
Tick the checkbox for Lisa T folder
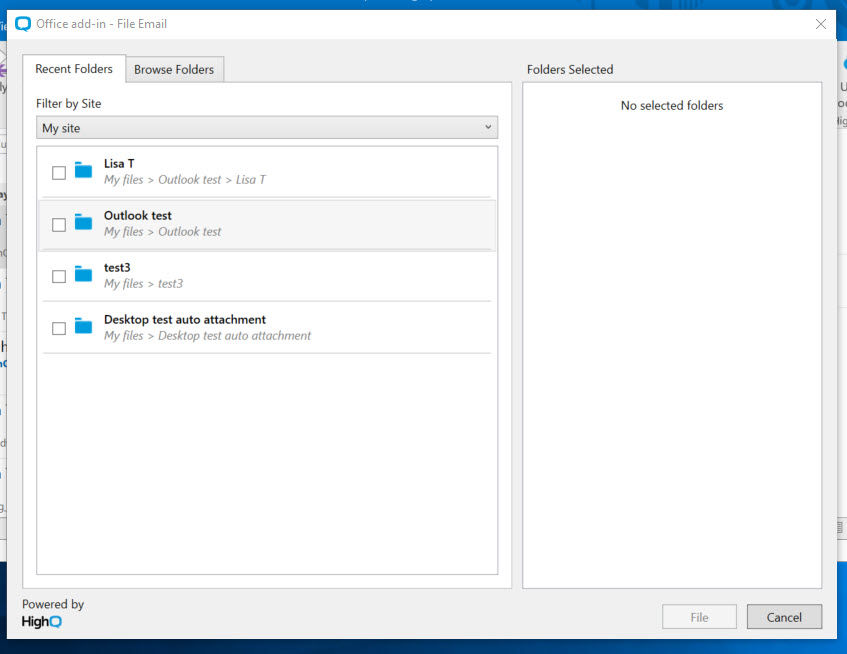pyautogui.click(x=59, y=173)
